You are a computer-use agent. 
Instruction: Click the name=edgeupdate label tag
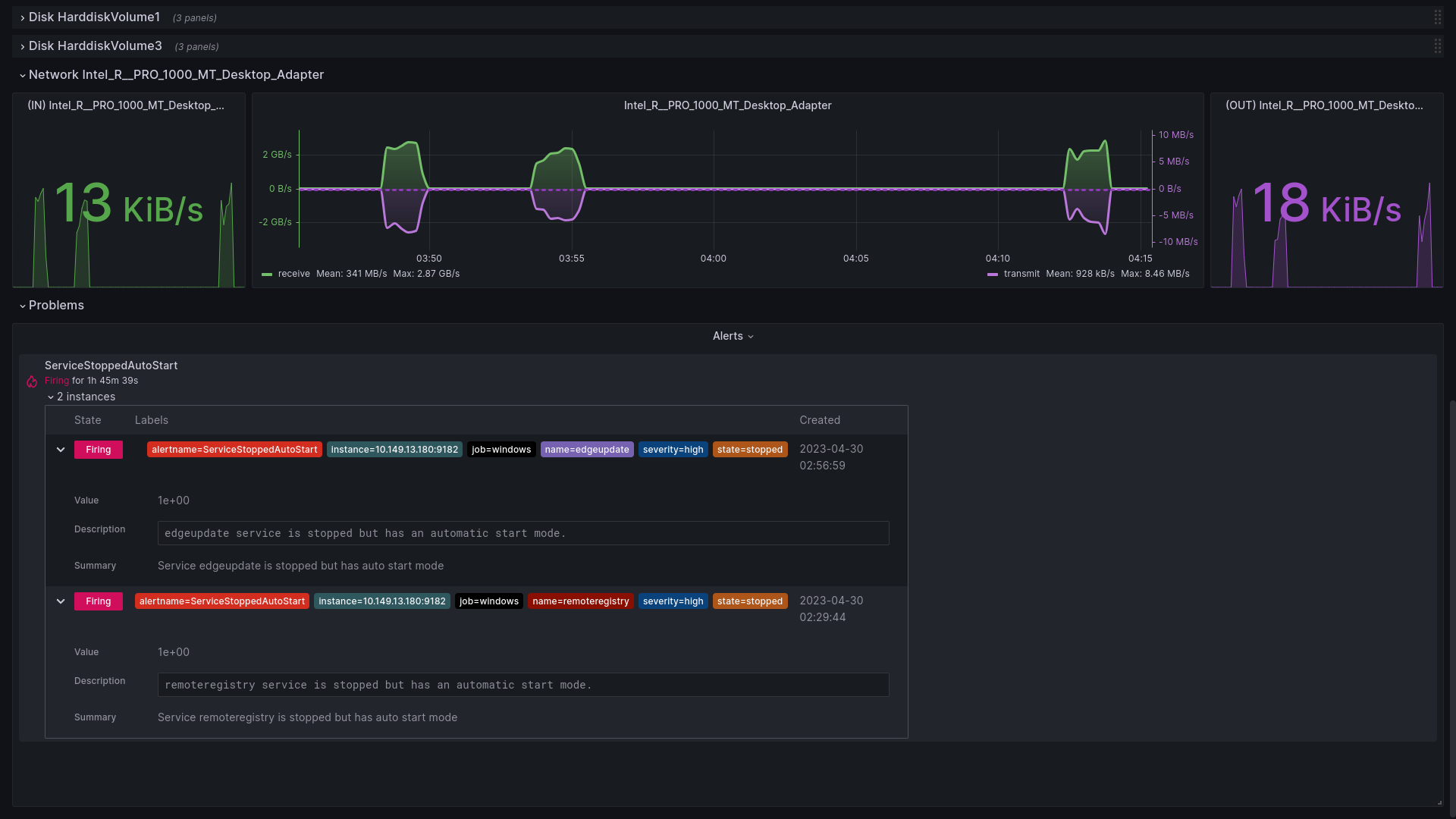(587, 450)
